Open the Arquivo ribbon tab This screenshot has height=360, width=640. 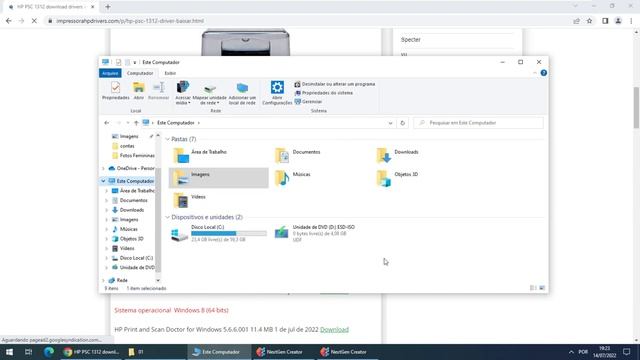click(x=110, y=73)
